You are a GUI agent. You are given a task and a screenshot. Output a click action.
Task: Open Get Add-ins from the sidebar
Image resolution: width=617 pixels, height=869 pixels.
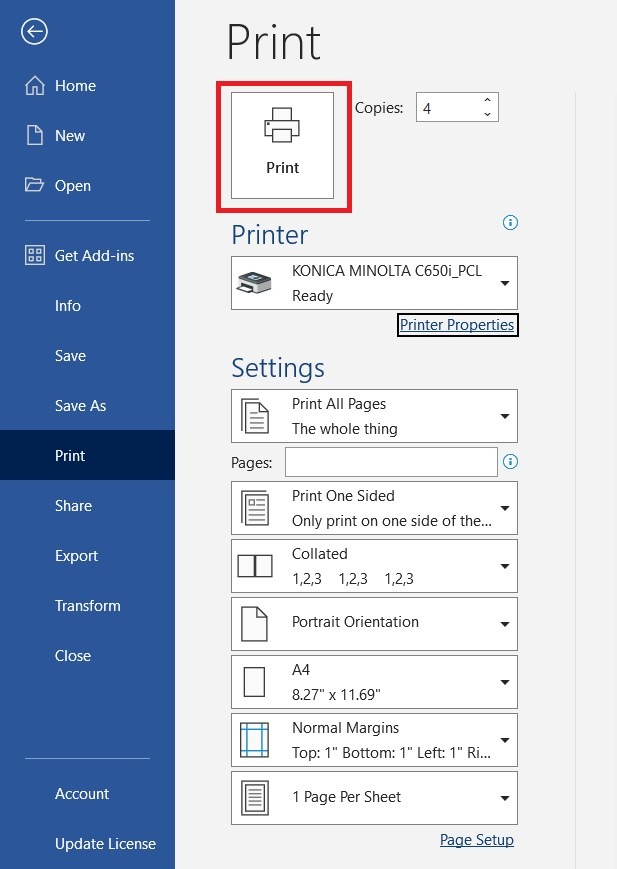click(x=80, y=256)
